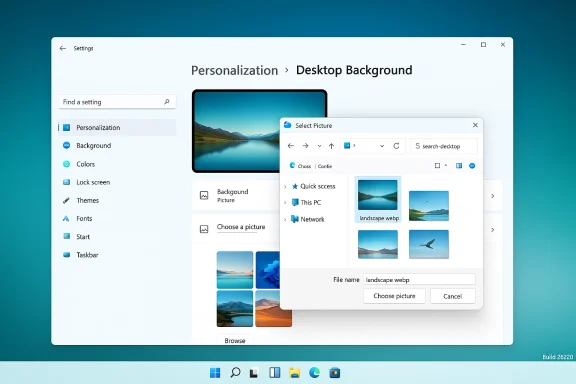Select the mountain lake wallpaper thumbnail
This screenshot has height=384, width=576.
[x=235, y=309]
